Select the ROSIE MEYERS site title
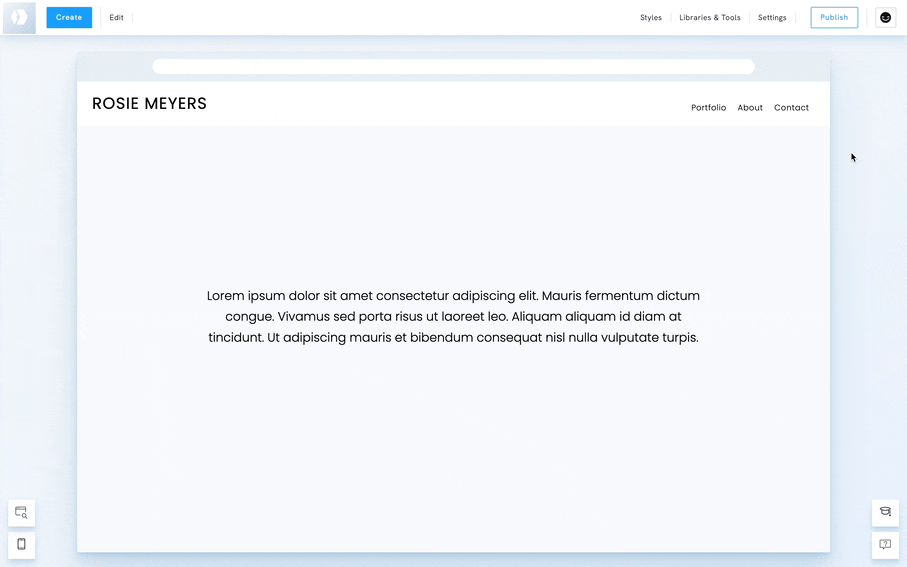Viewport: 907px width, 567px height. coord(149,104)
